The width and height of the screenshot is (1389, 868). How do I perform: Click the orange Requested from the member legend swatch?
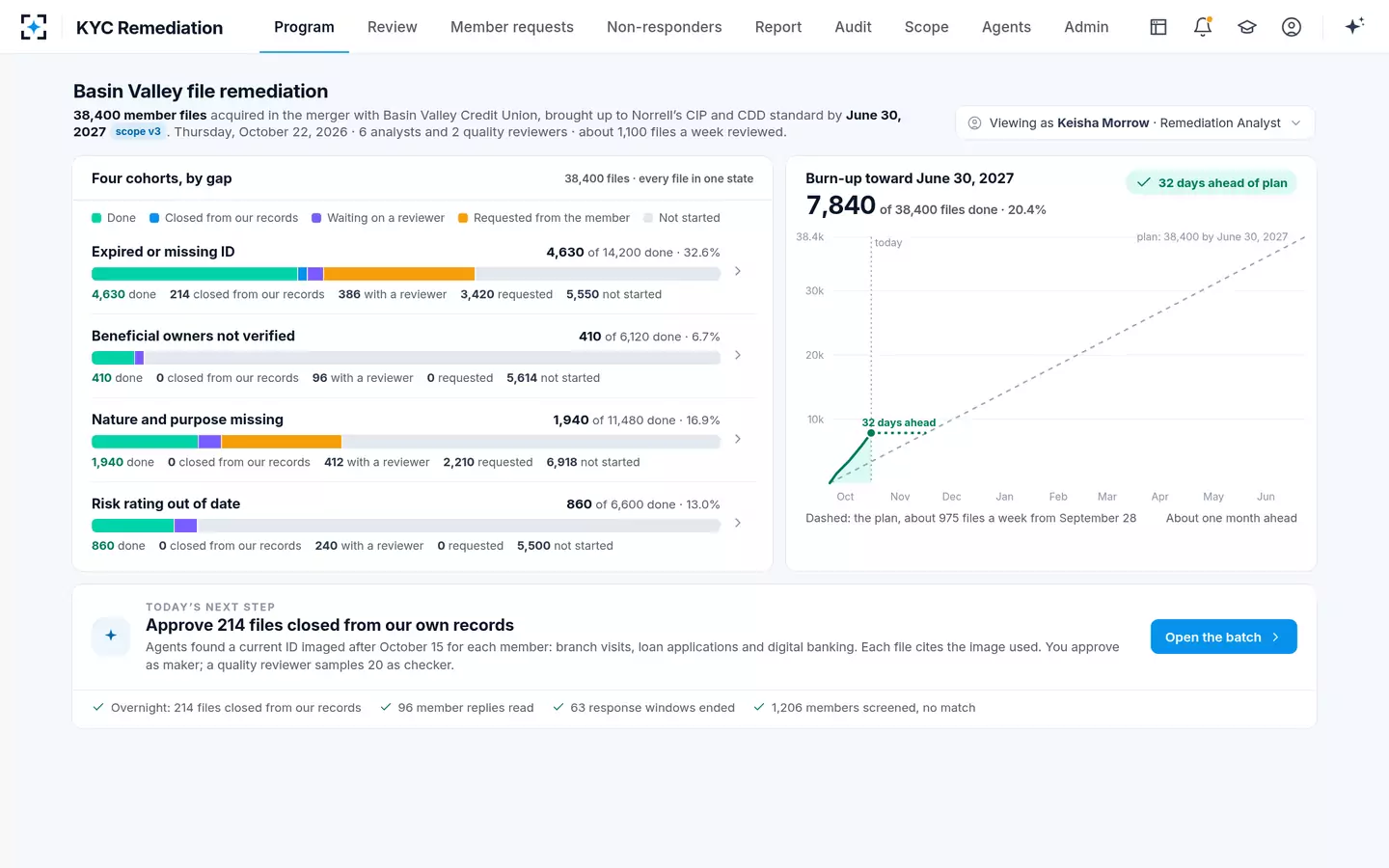463,218
